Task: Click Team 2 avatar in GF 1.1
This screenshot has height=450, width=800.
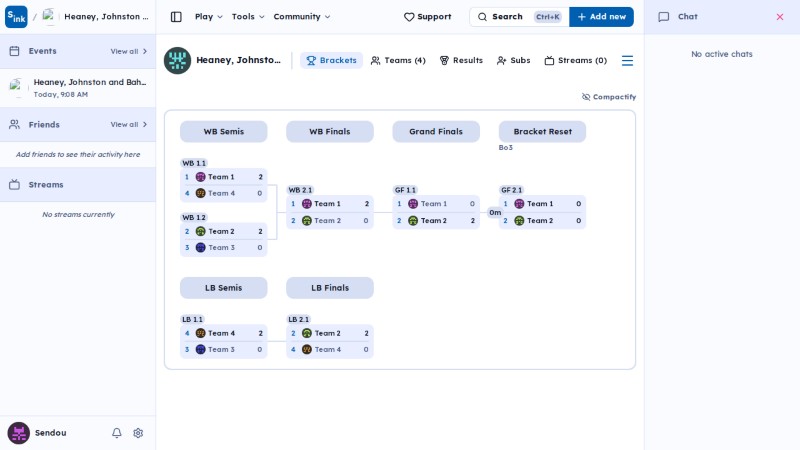Action: click(413, 221)
